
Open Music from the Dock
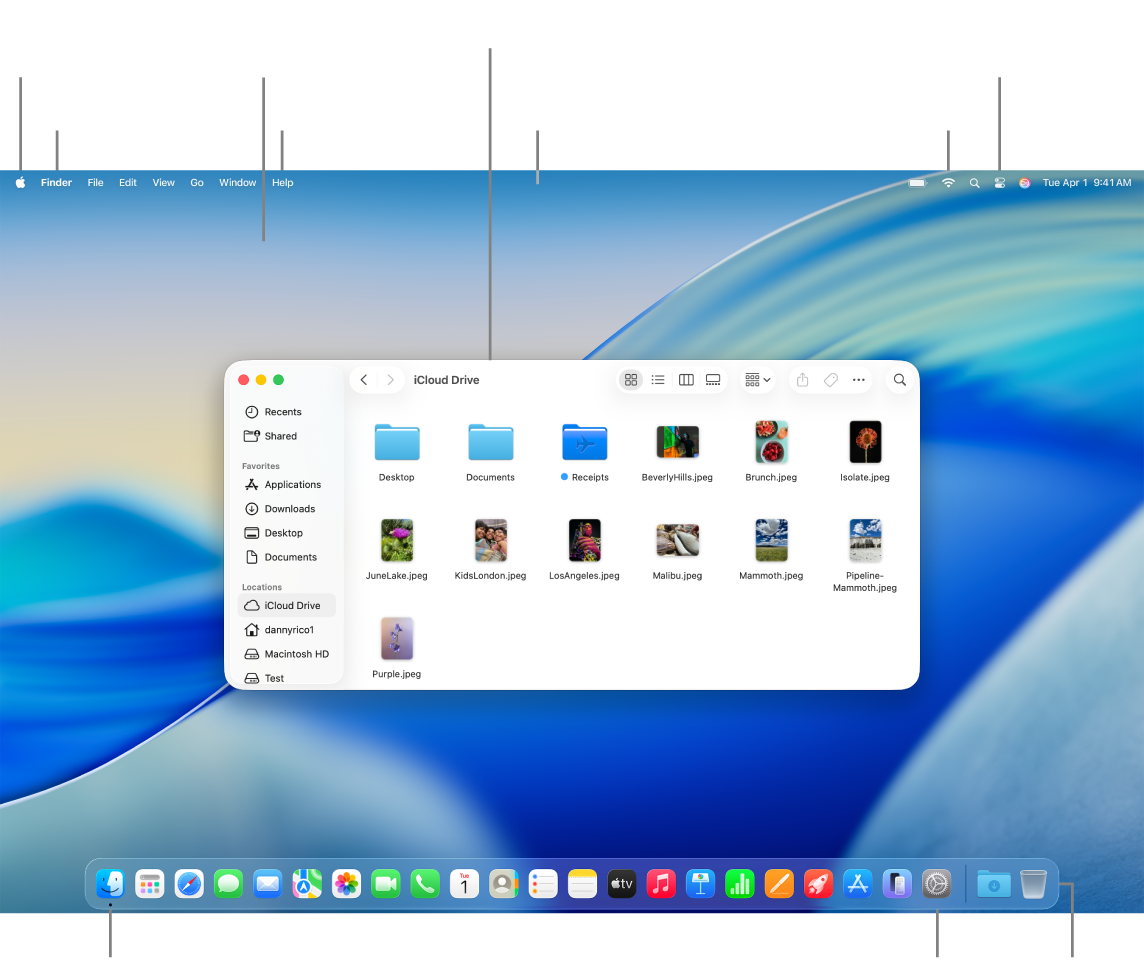click(x=661, y=884)
